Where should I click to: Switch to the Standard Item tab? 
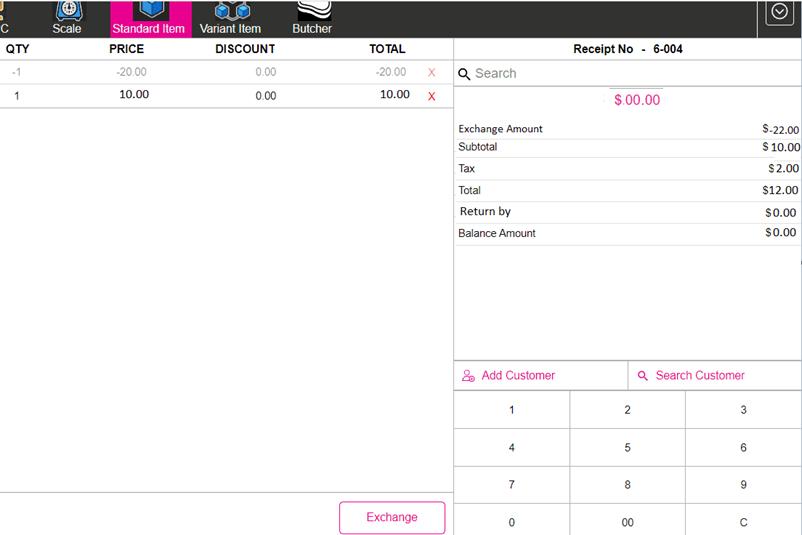click(x=149, y=18)
